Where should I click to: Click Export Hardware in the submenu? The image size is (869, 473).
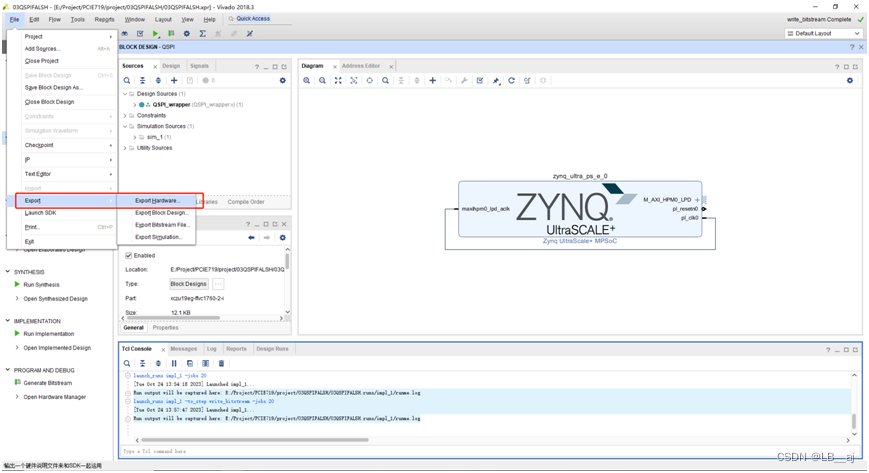157,201
